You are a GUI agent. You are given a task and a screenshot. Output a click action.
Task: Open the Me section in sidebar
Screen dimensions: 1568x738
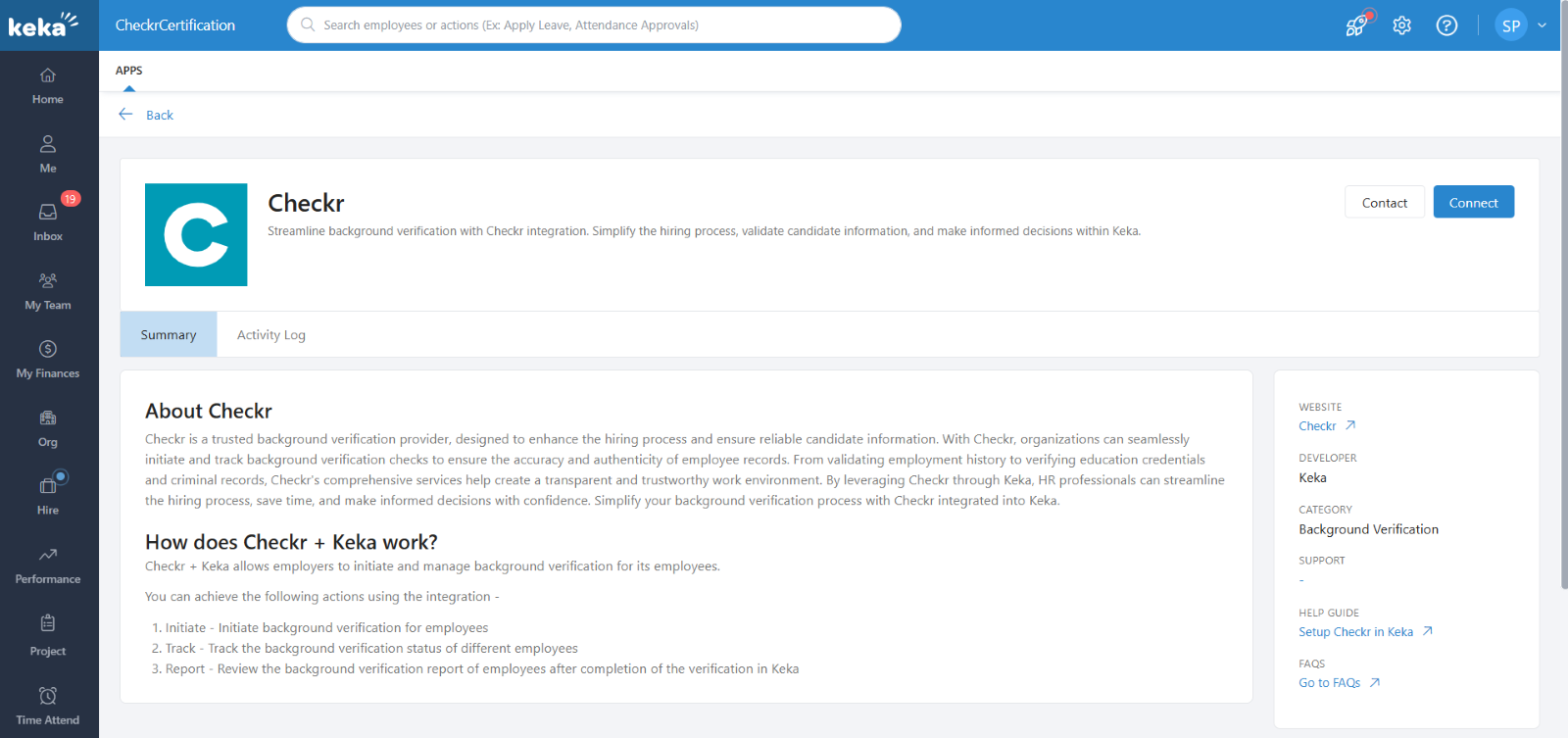pos(48,155)
